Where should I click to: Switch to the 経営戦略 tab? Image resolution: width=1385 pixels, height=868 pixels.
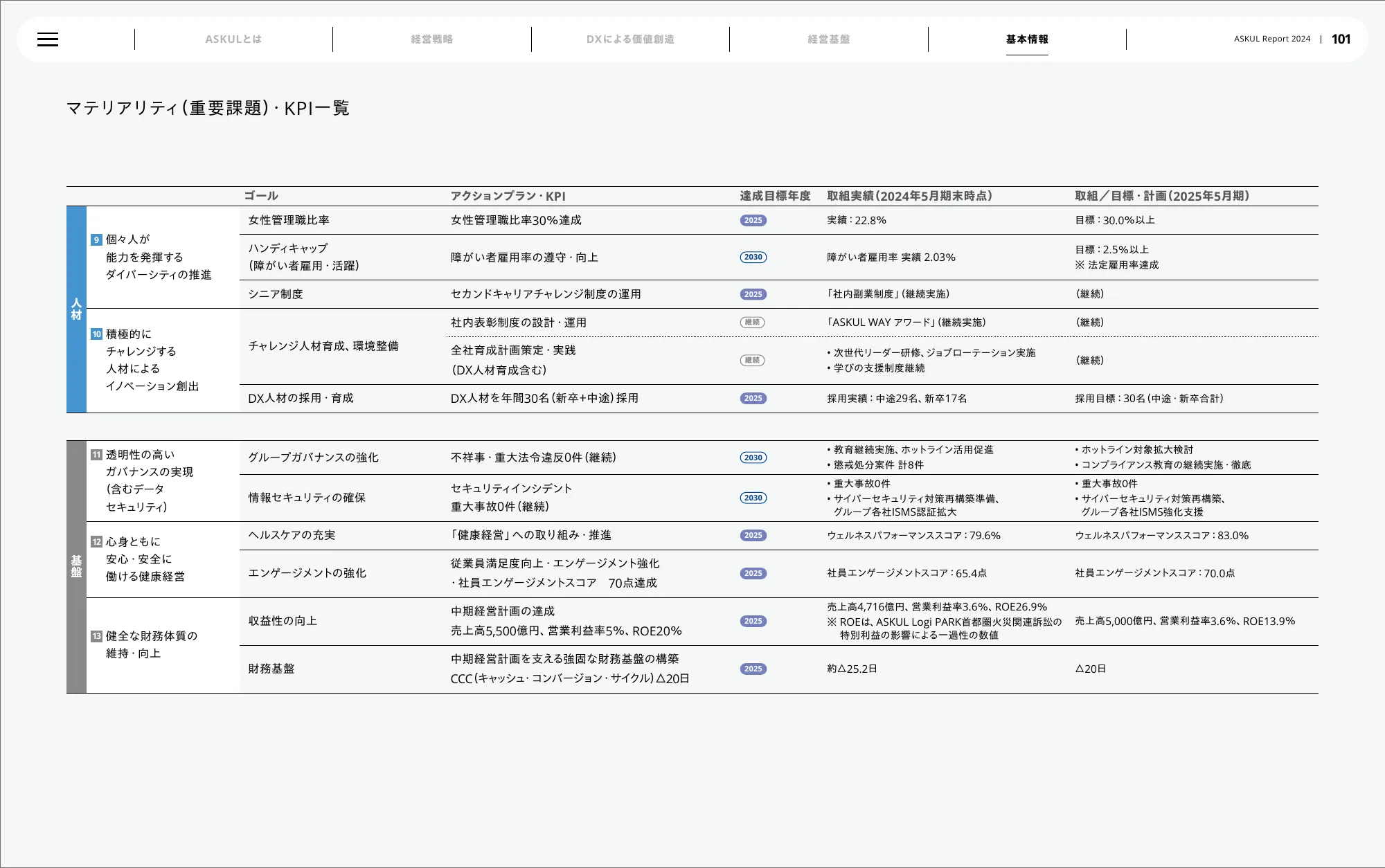click(431, 39)
